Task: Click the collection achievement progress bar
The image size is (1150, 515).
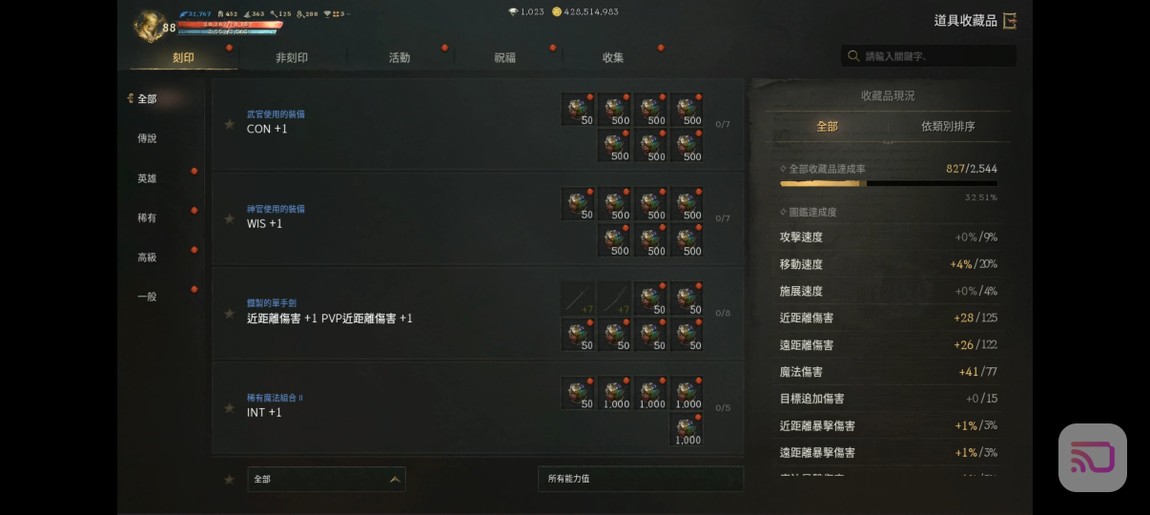Action: [x=888, y=183]
